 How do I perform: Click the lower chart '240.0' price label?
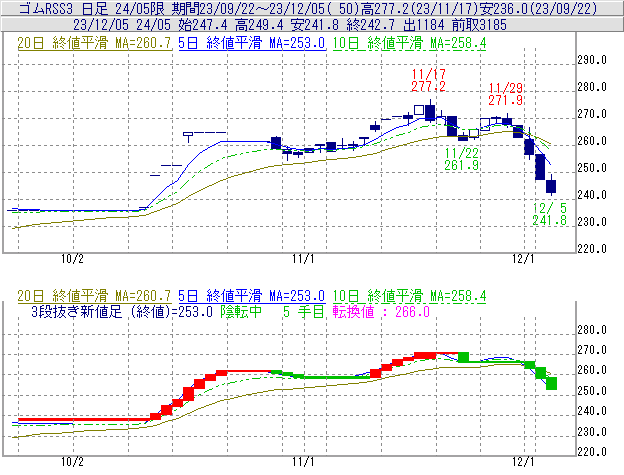click(x=592, y=411)
